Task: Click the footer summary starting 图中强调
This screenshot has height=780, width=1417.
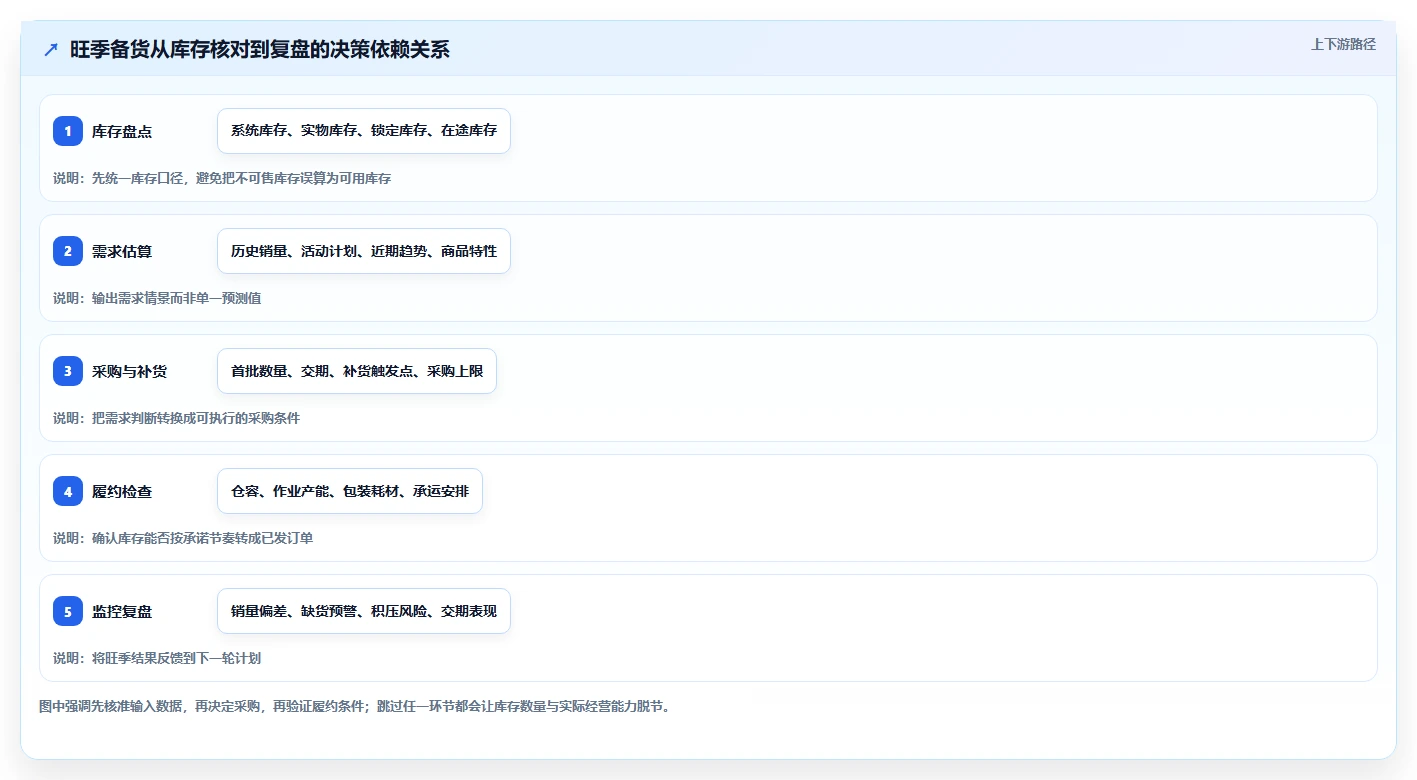Action: pos(354,706)
